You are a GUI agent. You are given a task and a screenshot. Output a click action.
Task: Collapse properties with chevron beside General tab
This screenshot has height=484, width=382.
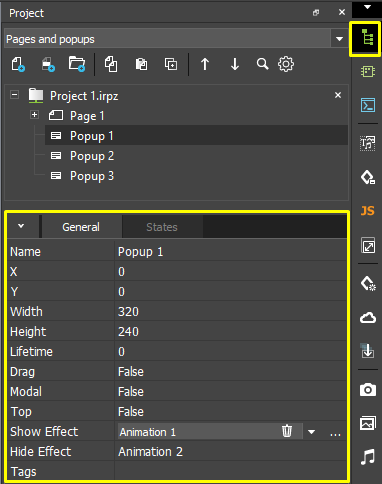pos(21,226)
